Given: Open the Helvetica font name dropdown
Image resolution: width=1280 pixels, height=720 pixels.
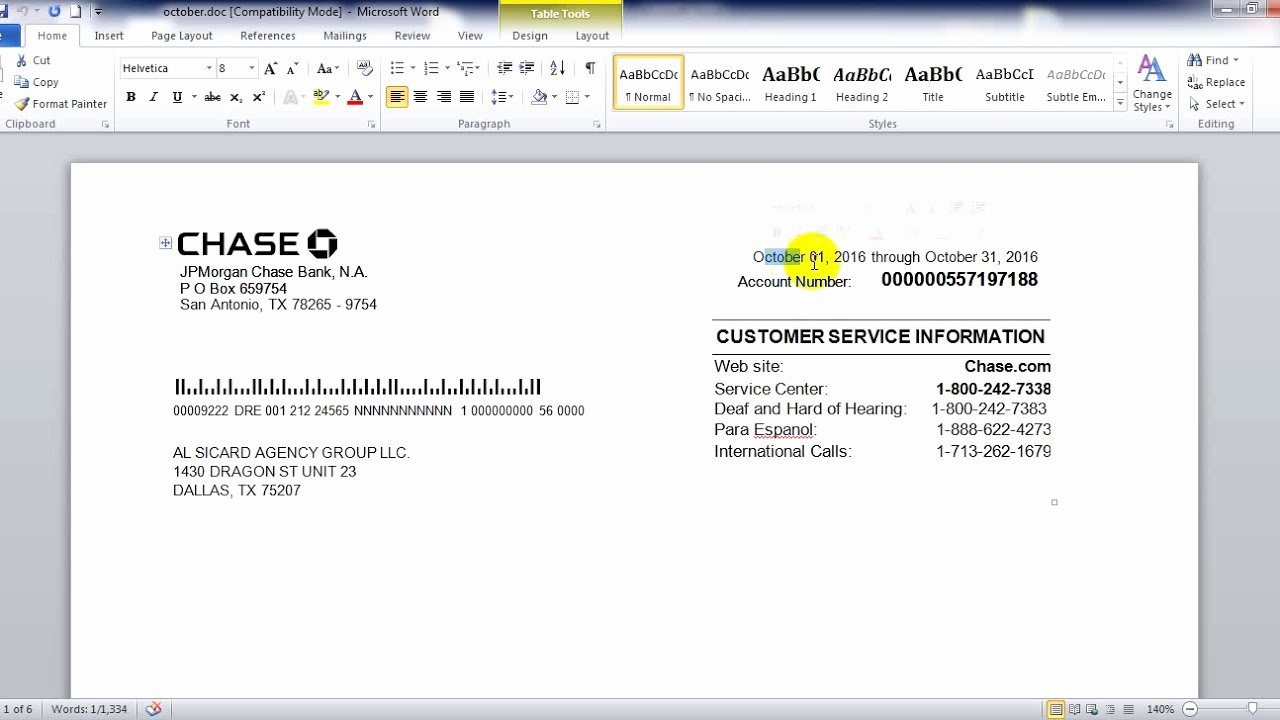Looking at the screenshot, I should click(209, 69).
